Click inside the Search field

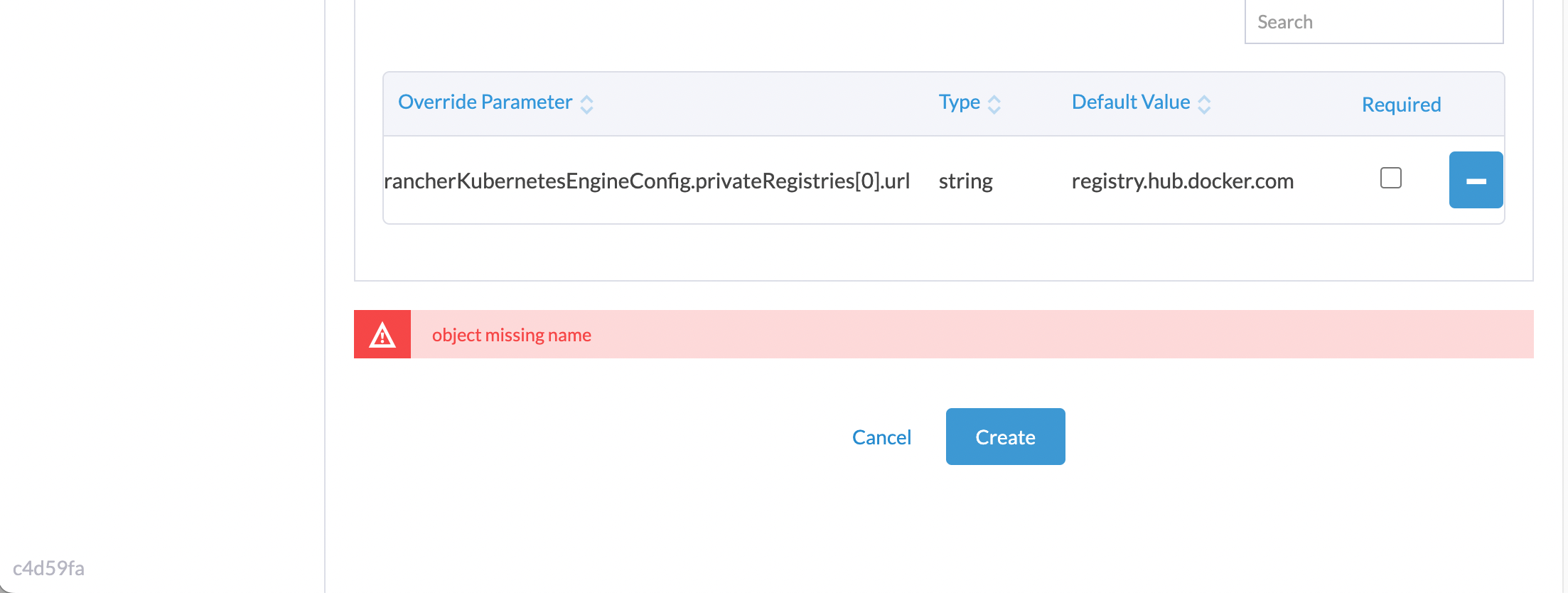[x=1372, y=22]
